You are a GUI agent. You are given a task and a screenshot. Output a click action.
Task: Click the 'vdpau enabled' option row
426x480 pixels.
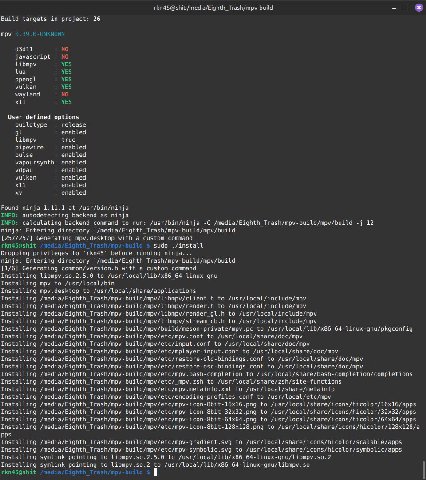(51, 170)
